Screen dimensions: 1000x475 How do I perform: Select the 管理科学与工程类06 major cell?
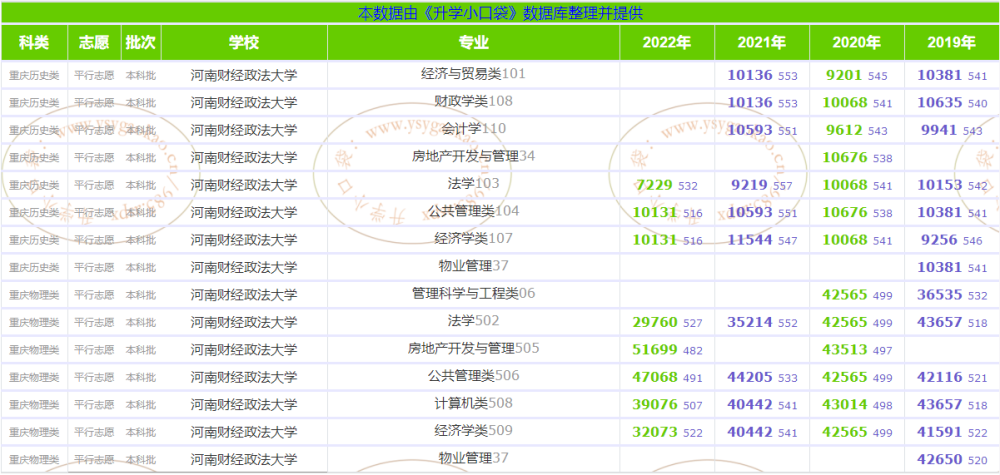[474, 293]
